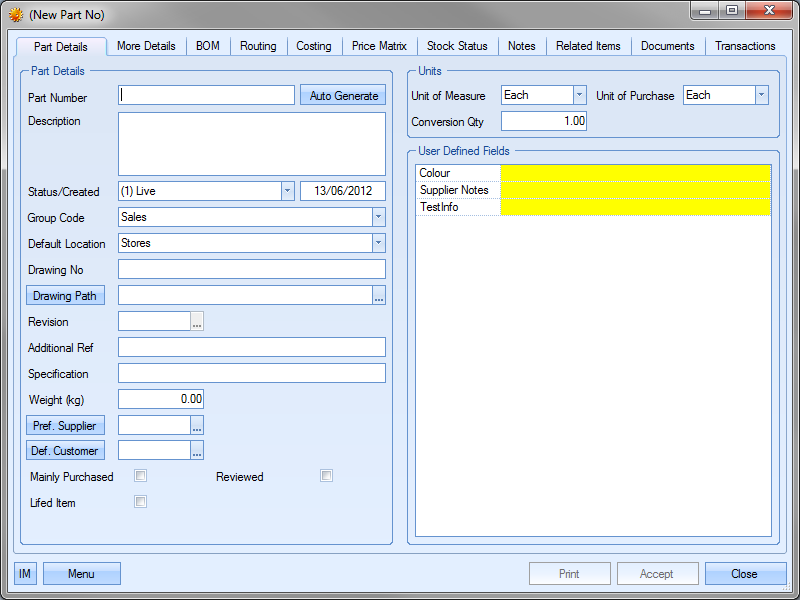This screenshot has width=800, height=600.
Task: Enable the Mainly Purchased checkbox
Action: 141,476
